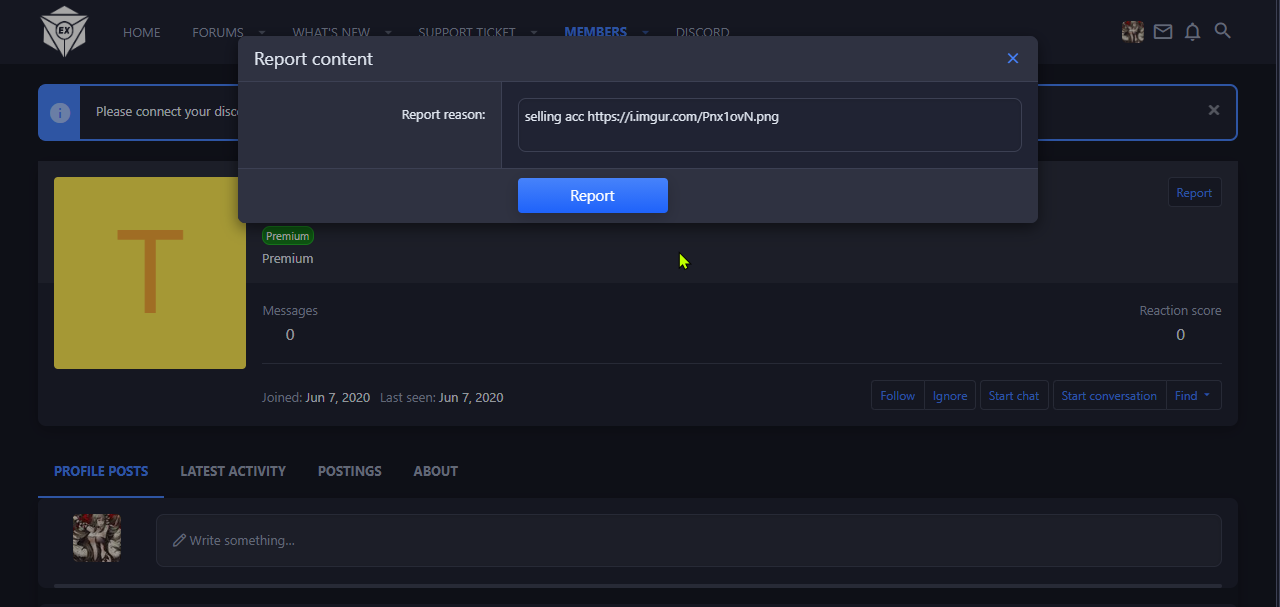Screen dimensions: 1280x607
Task: Click the blue info icon in notice
Action: click(x=60, y=112)
